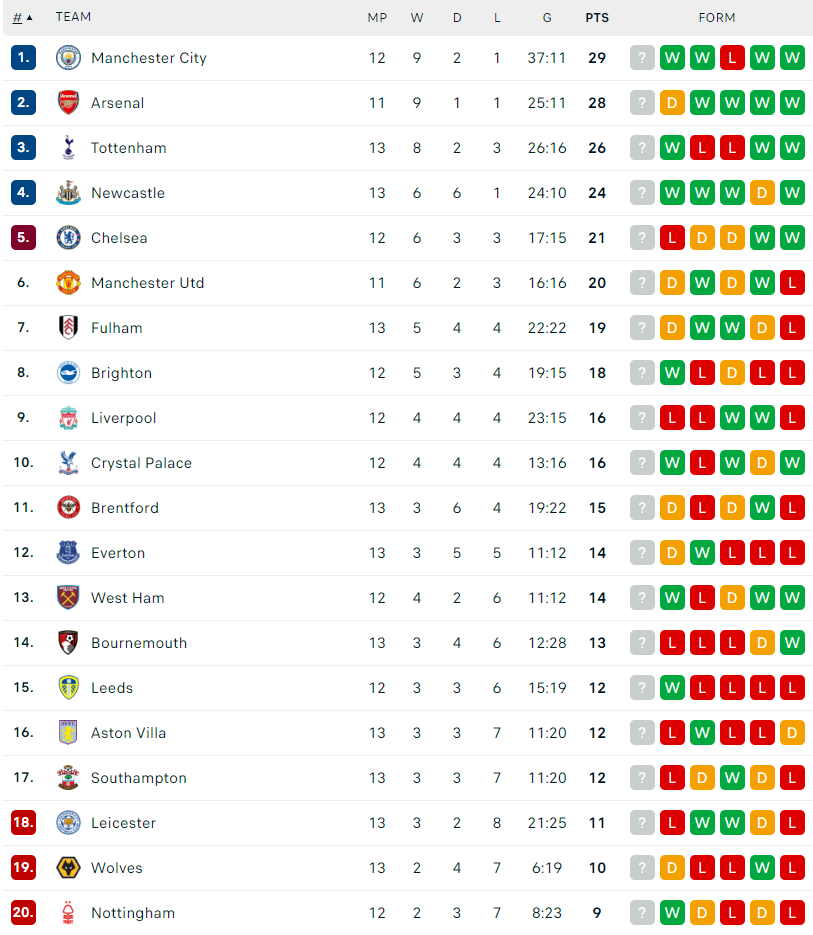The height and width of the screenshot is (935, 813).
Task: Click the Liverpool club crest icon
Action: 68,417
